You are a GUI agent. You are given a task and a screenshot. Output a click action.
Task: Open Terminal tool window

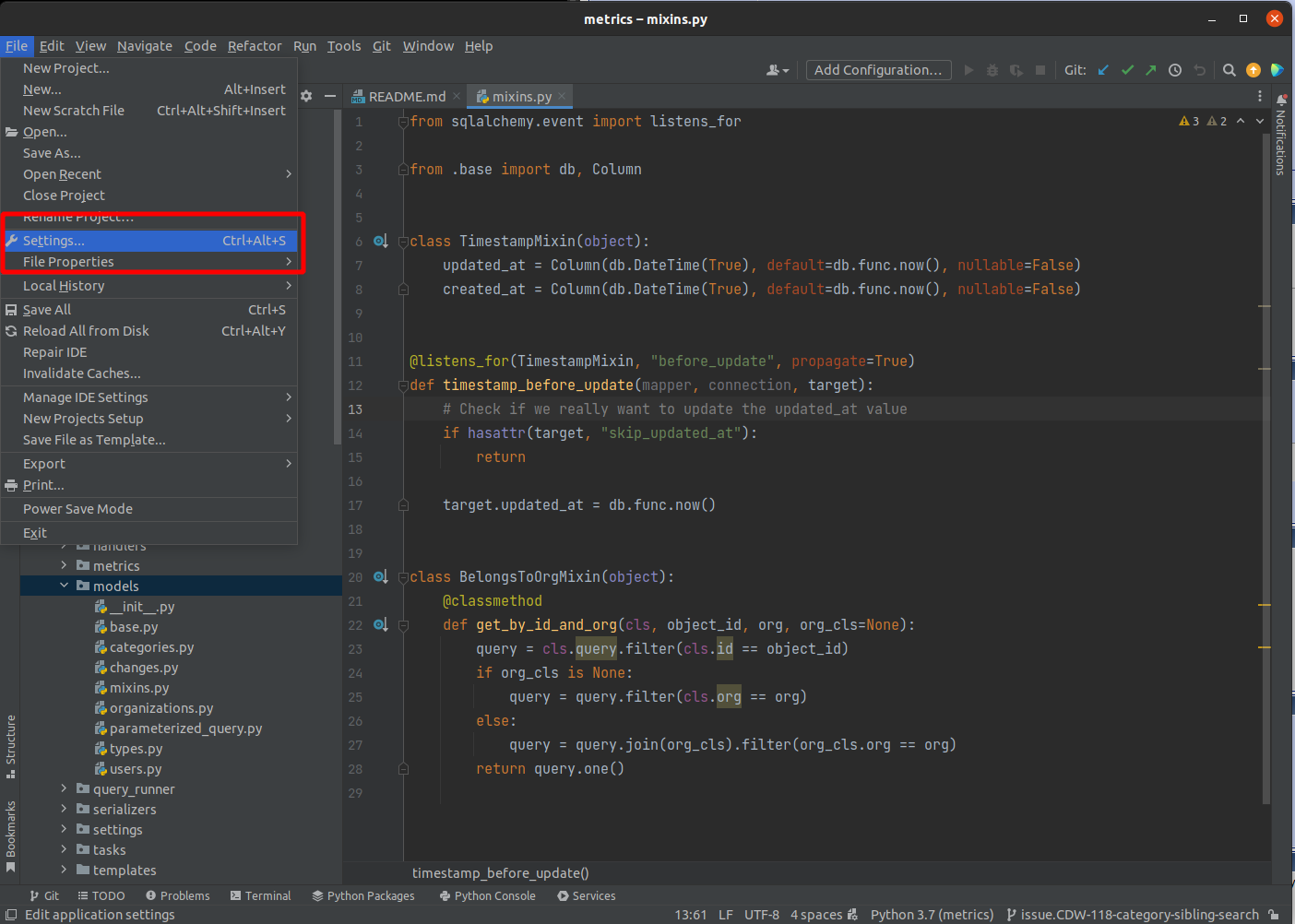tap(261, 895)
